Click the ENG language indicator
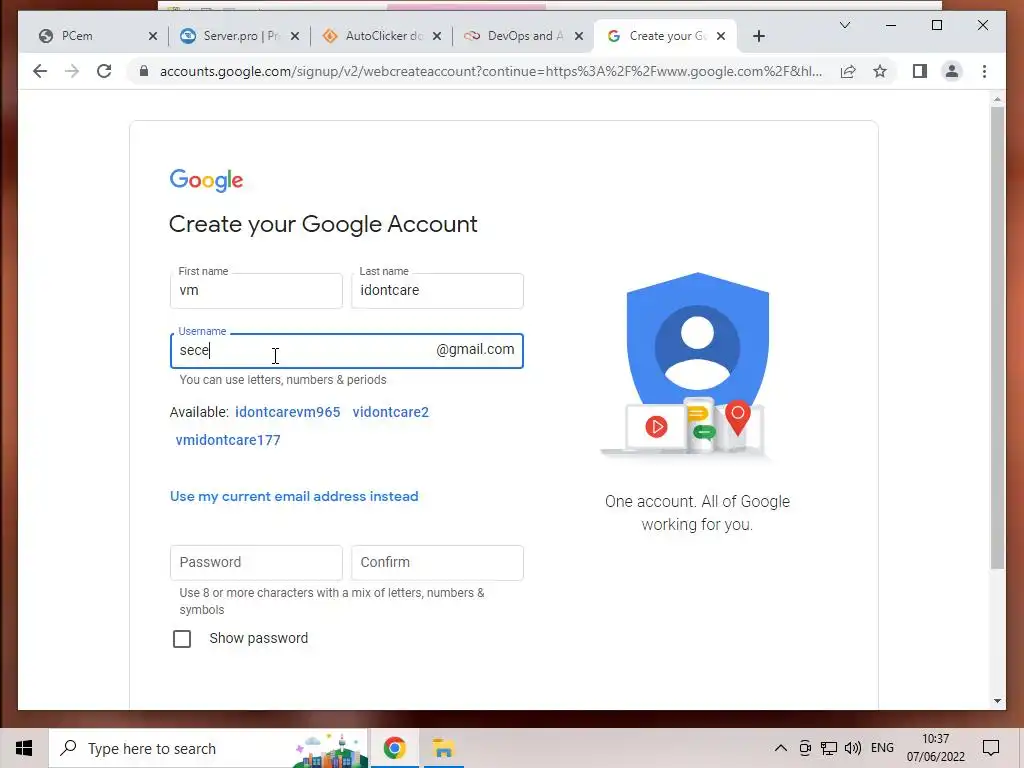The width and height of the screenshot is (1024, 768). tap(882, 748)
